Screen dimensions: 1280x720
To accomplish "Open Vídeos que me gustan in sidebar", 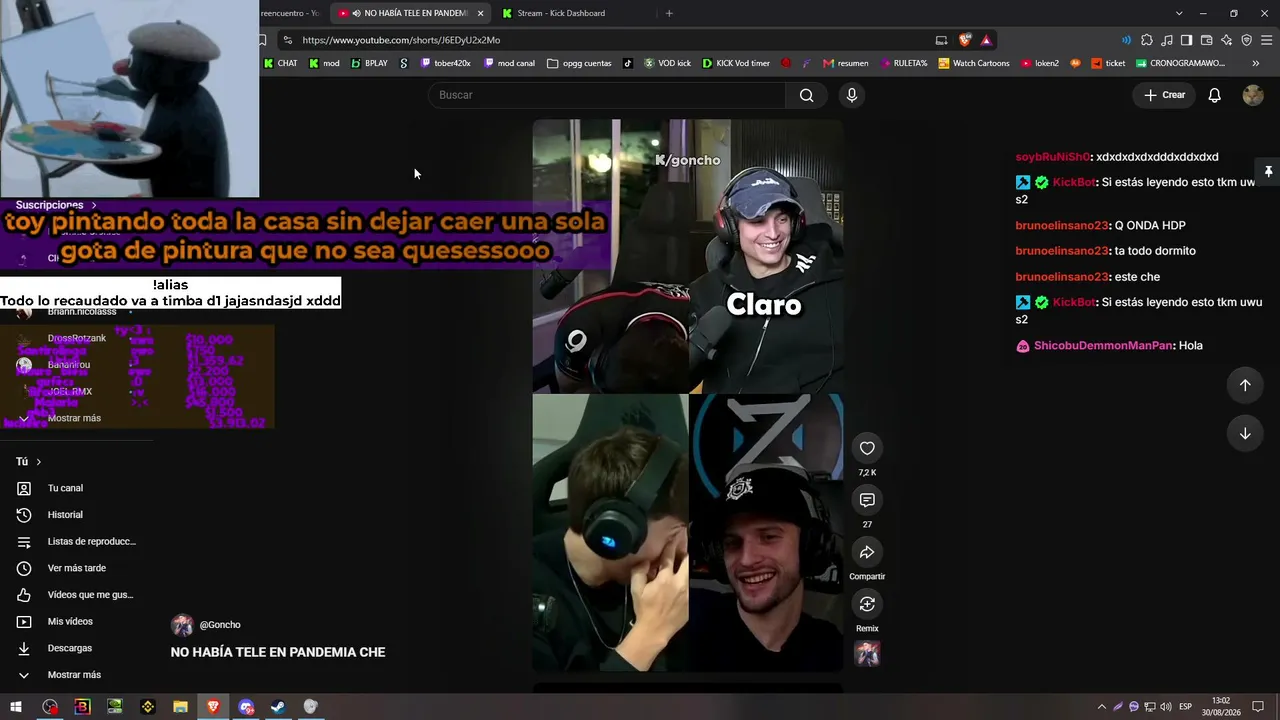I will click(x=77, y=595).
